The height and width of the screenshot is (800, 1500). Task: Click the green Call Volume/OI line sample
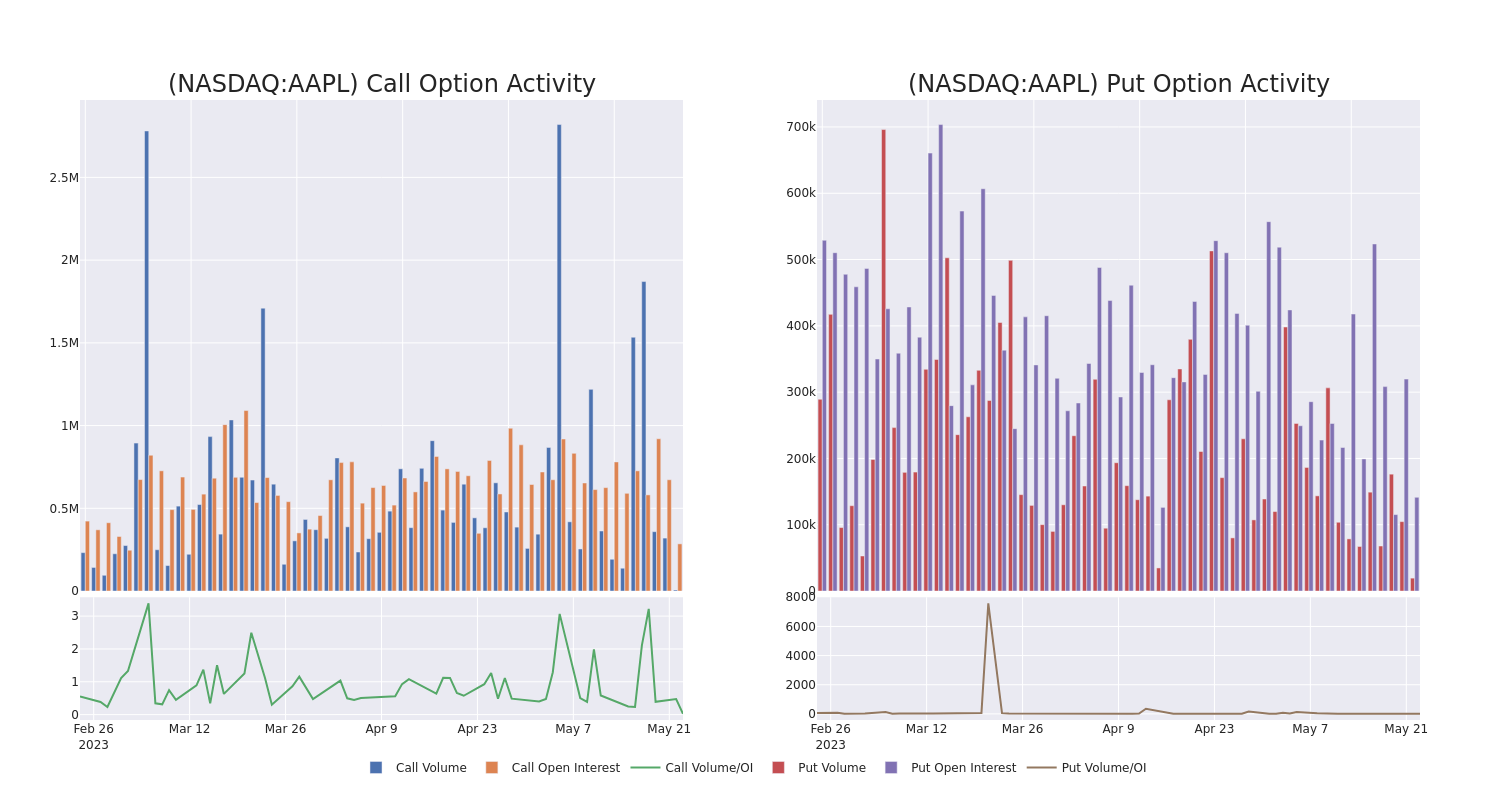coord(645,768)
